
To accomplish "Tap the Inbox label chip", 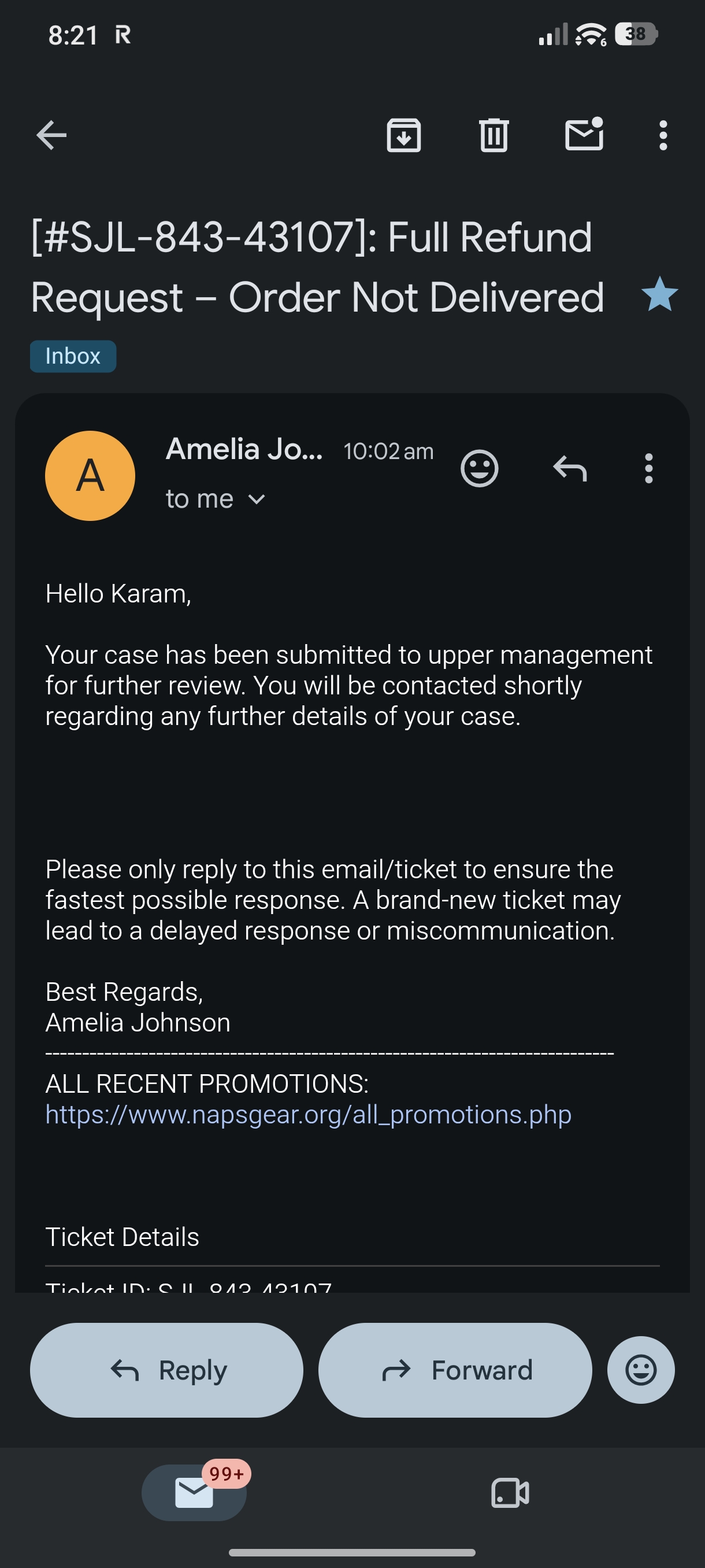I will [73, 356].
